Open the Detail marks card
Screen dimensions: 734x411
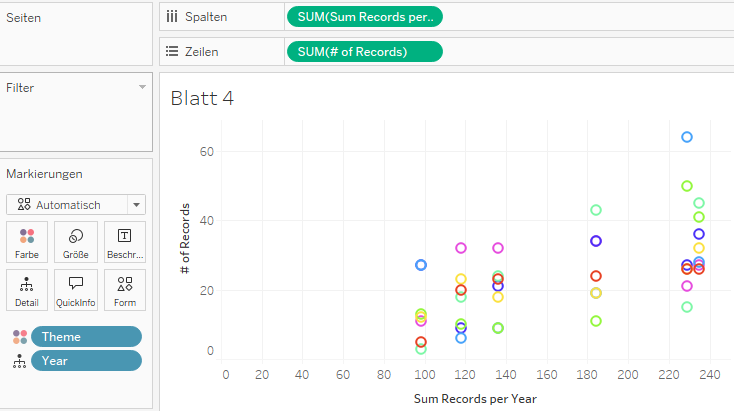(x=27, y=290)
